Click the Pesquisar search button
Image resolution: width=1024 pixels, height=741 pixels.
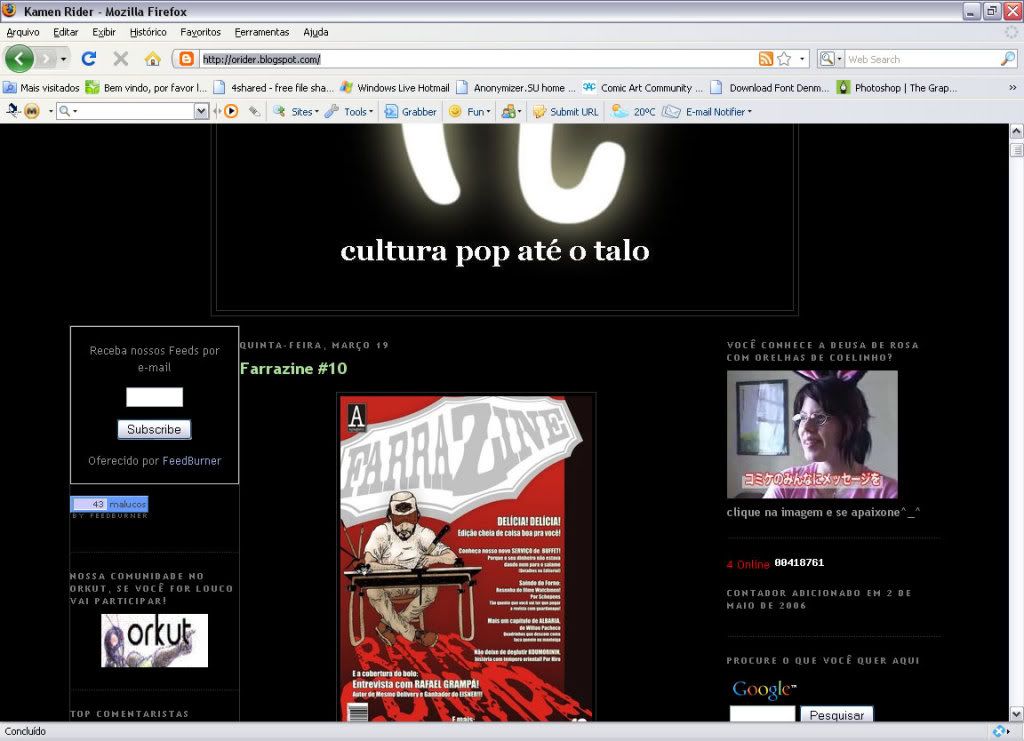tap(837, 715)
